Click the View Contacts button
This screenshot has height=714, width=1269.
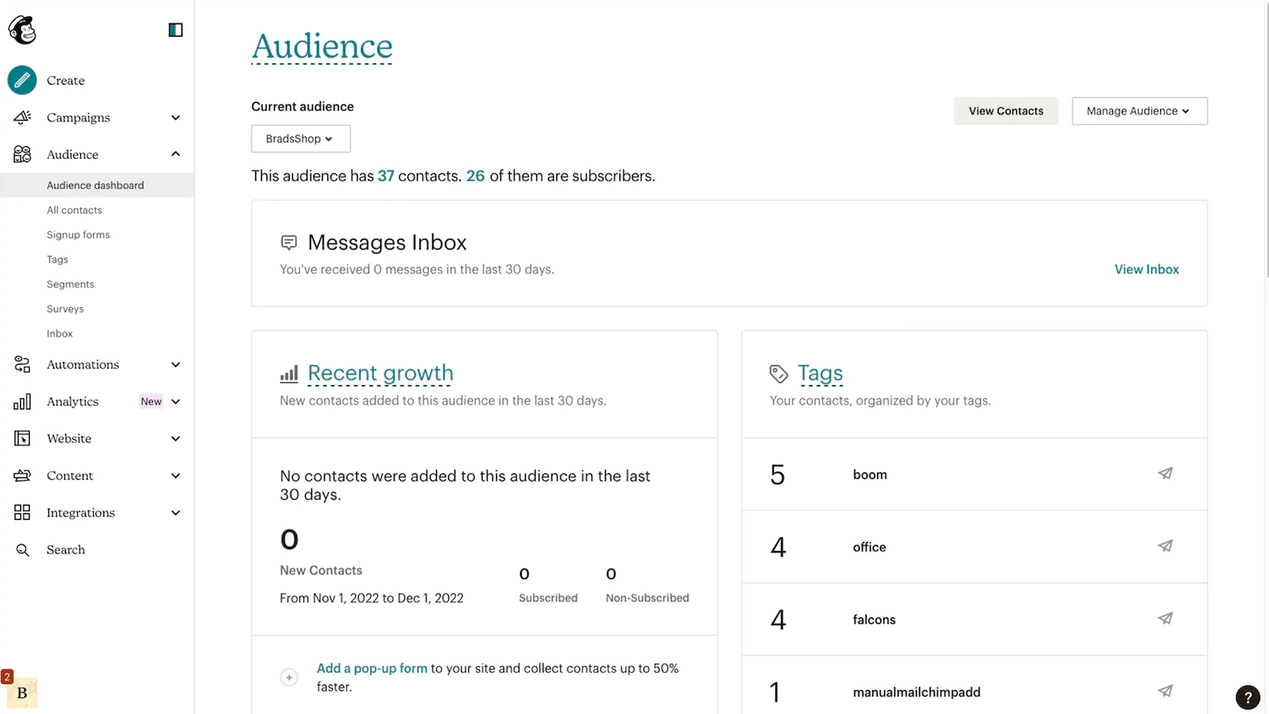coord(1005,111)
